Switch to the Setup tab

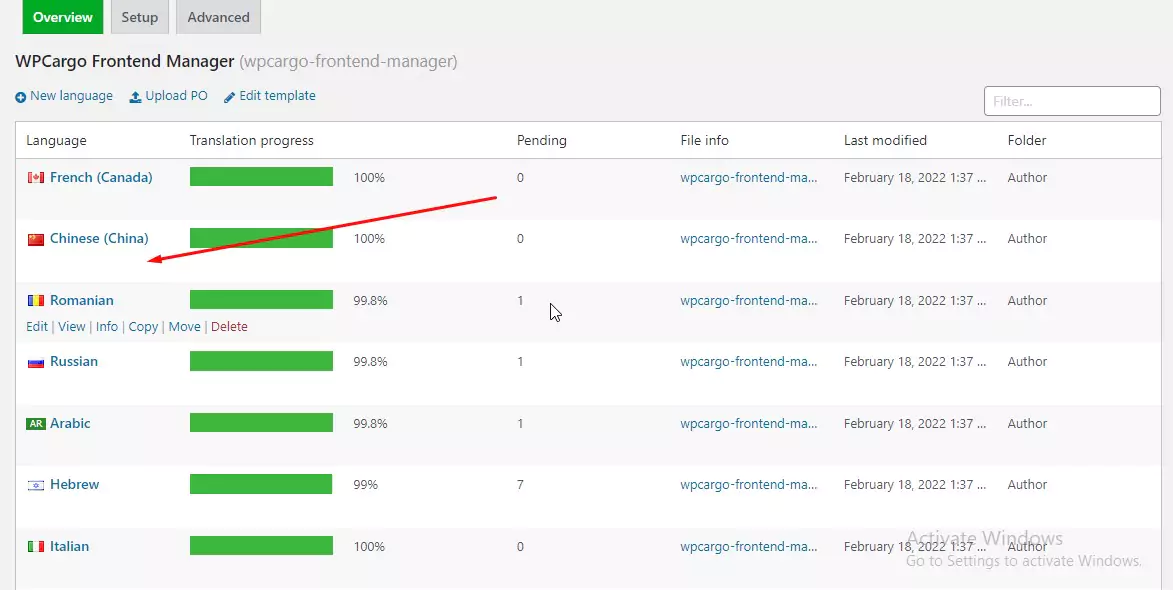(140, 17)
